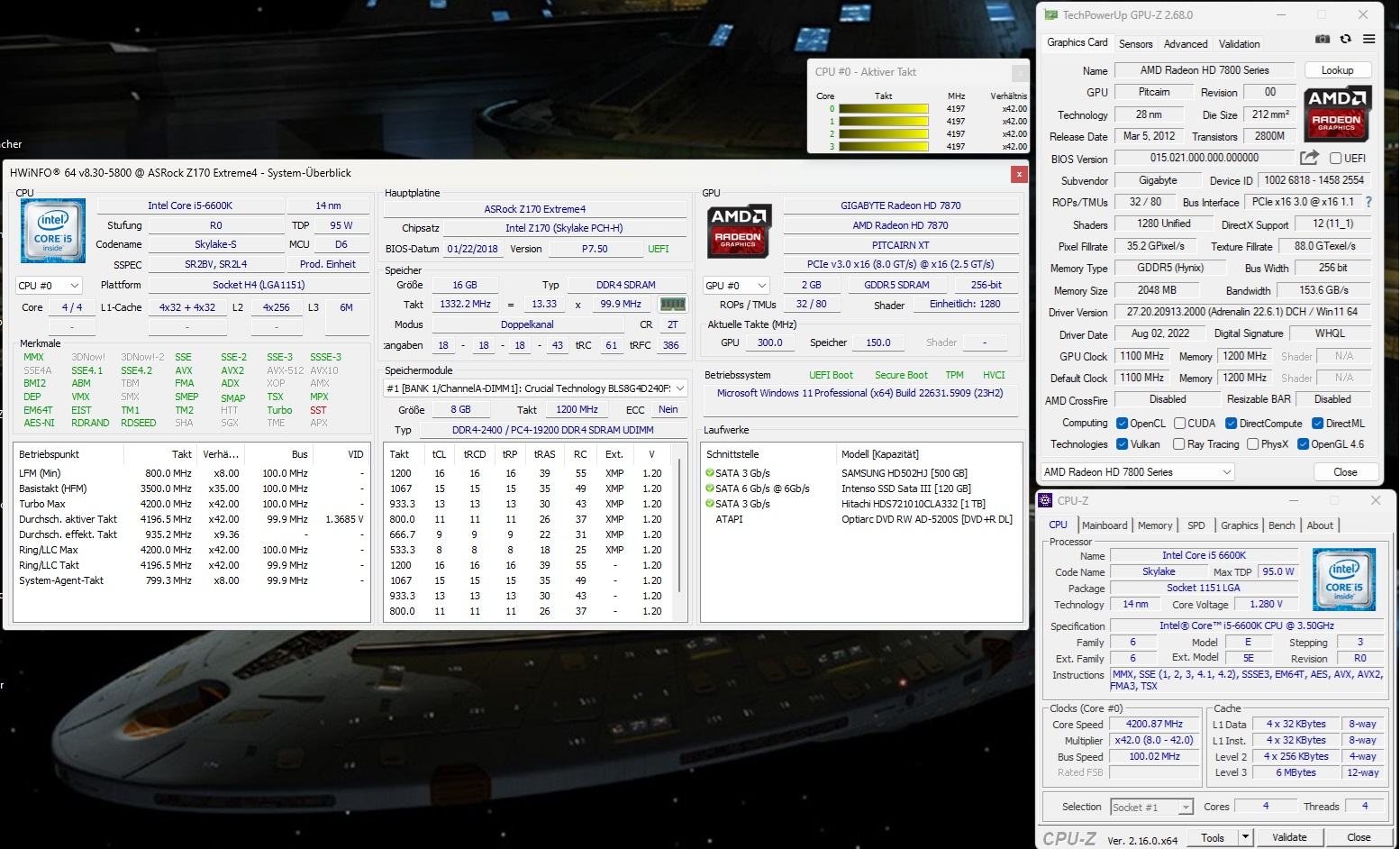Click the ASRock Z170 Extreme4 mainboard name
The image size is (1400, 849).
pyautogui.click(x=535, y=209)
